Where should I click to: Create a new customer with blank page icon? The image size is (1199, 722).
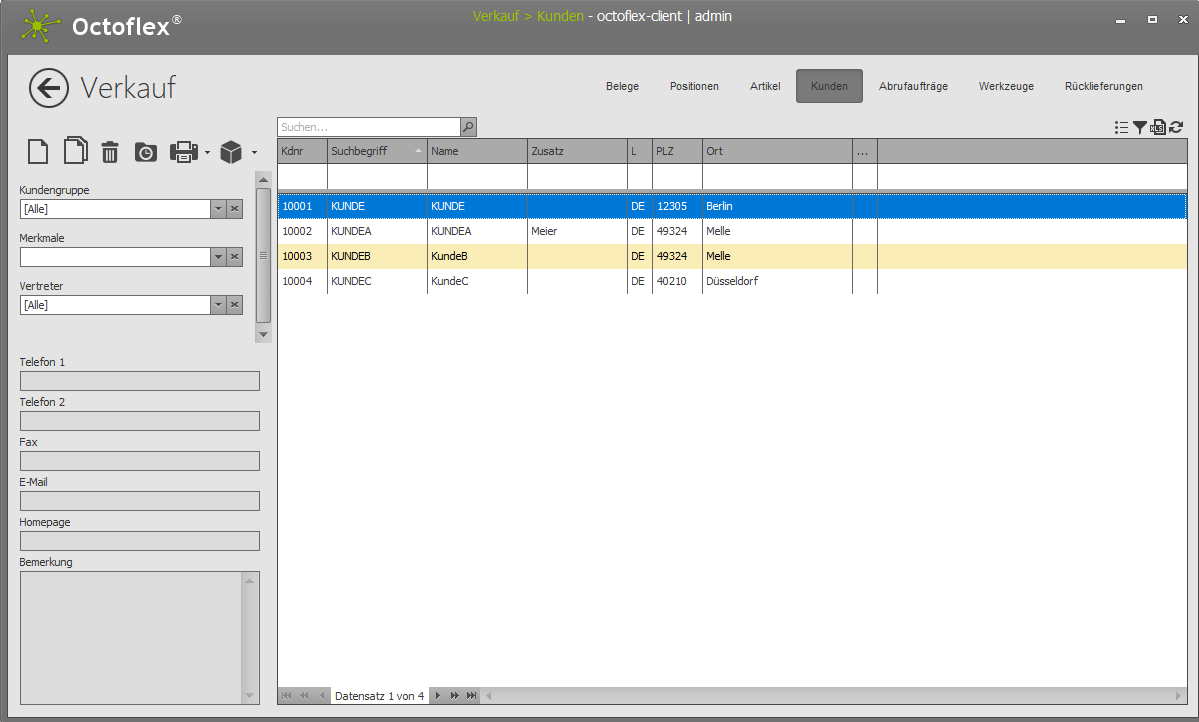point(37,152)
